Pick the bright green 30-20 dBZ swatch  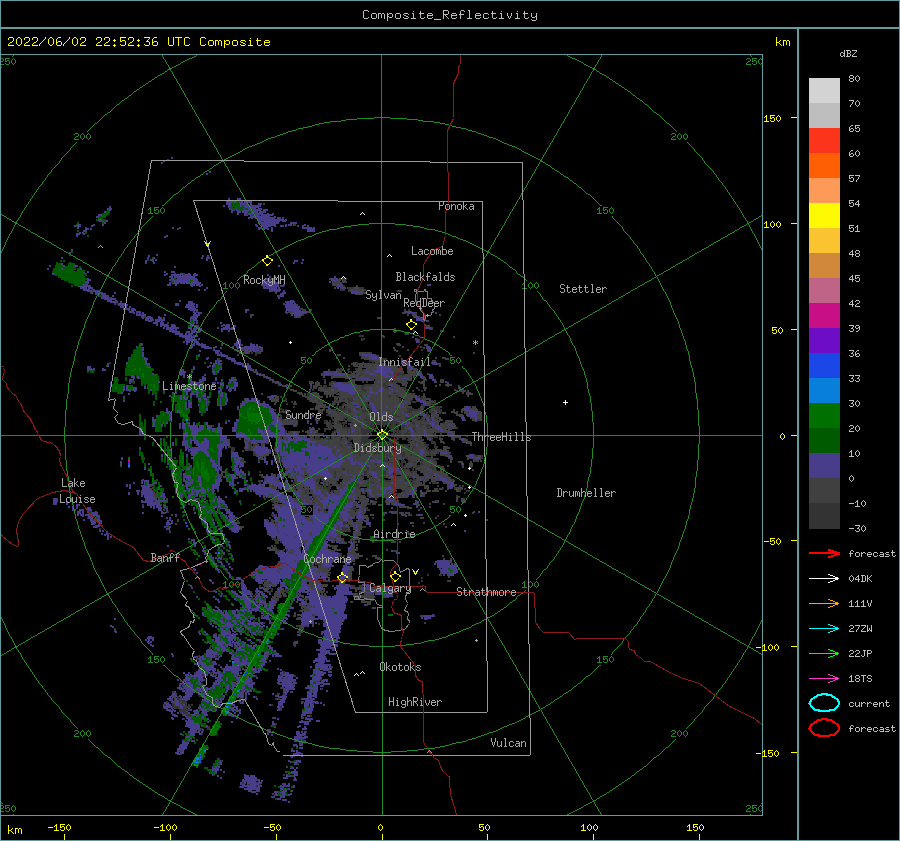tap(824, 416)
